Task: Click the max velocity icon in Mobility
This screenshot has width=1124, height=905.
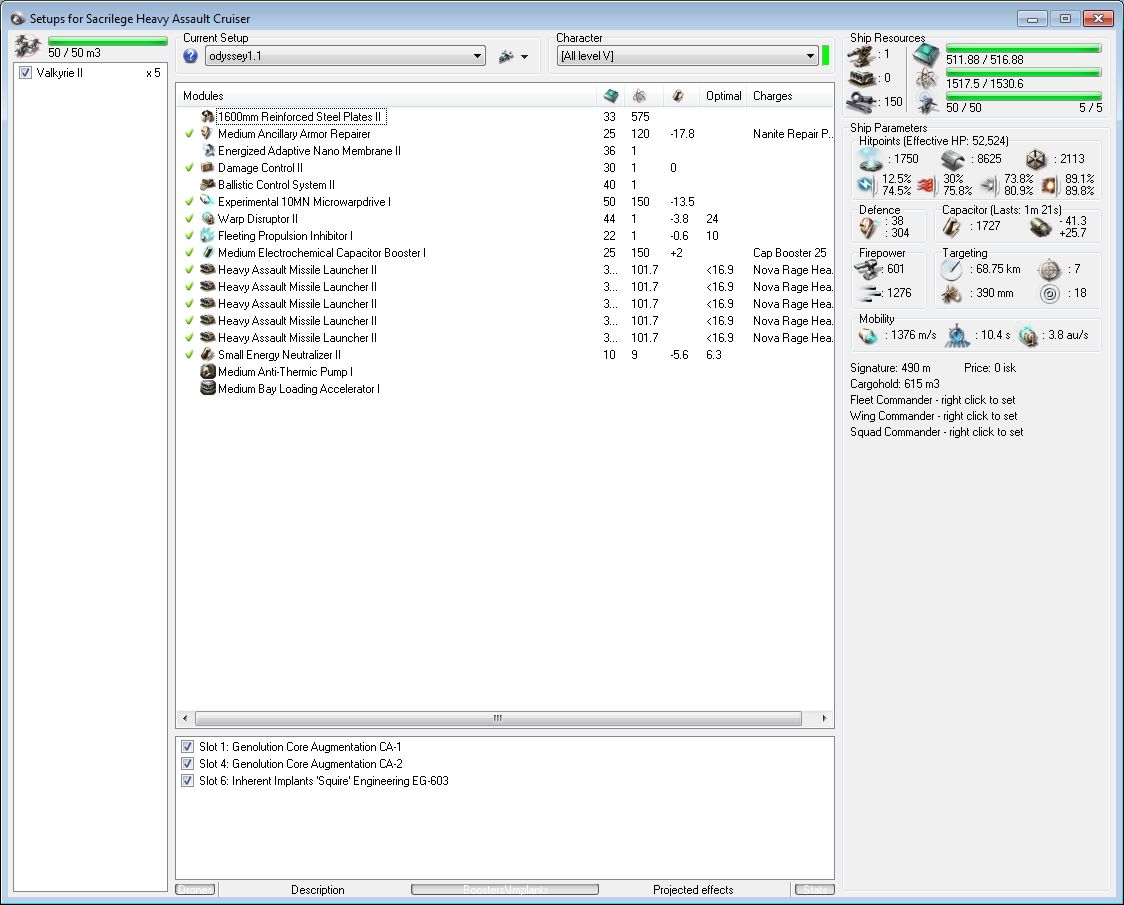Action: click(x=868, y=336)
